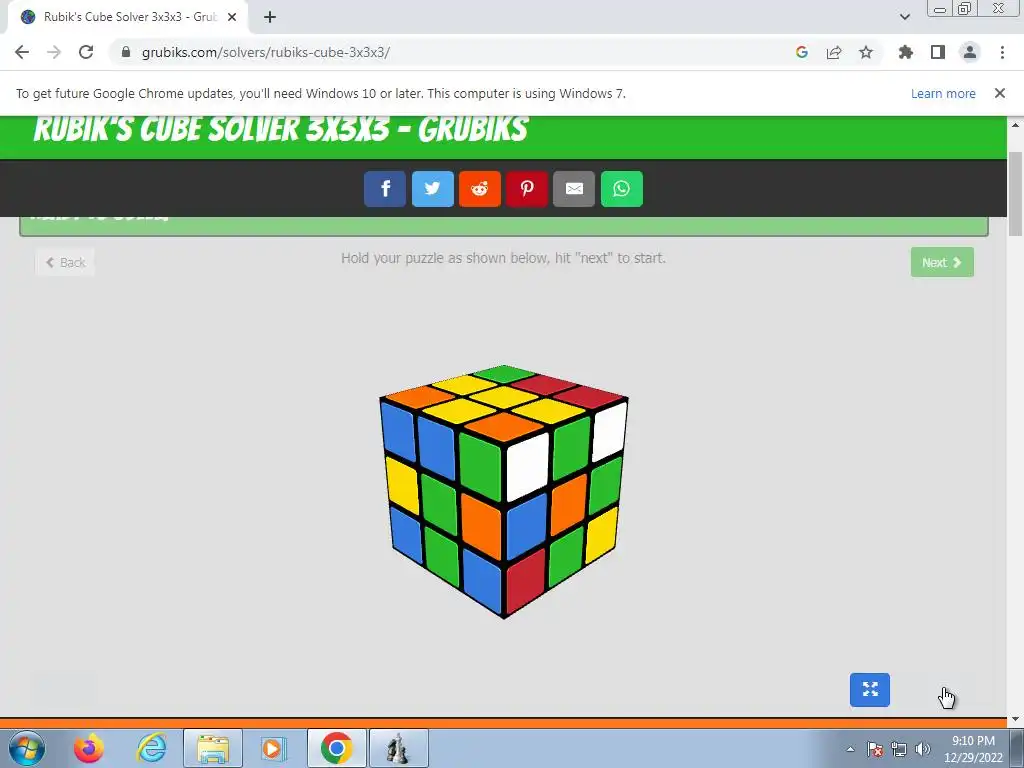This screenshot has height=768, width=1024.
Task: Click the taskbar clock showing 9:10 PM
Action: [973, 749]
